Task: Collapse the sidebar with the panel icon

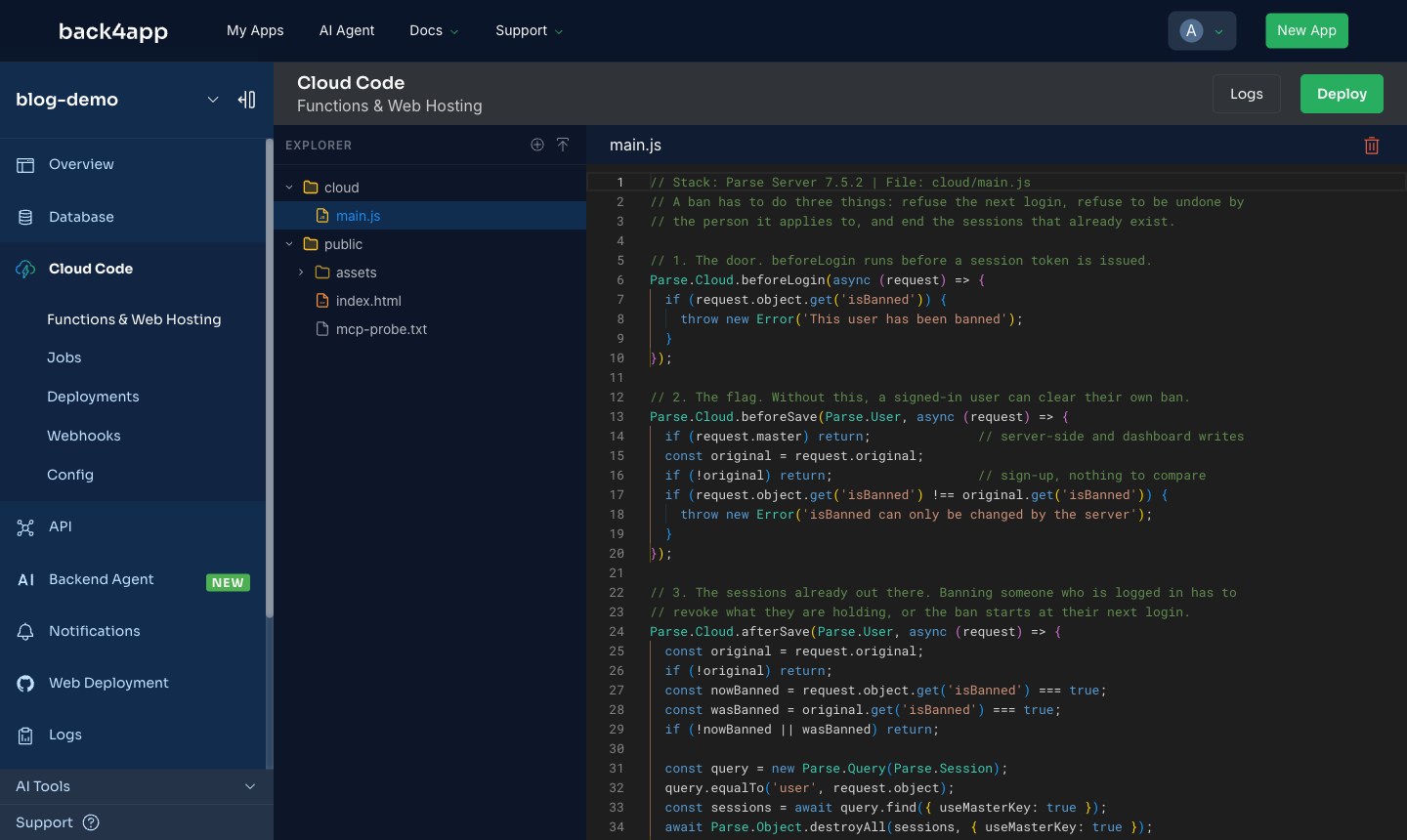Action: (x=247, y=100)
